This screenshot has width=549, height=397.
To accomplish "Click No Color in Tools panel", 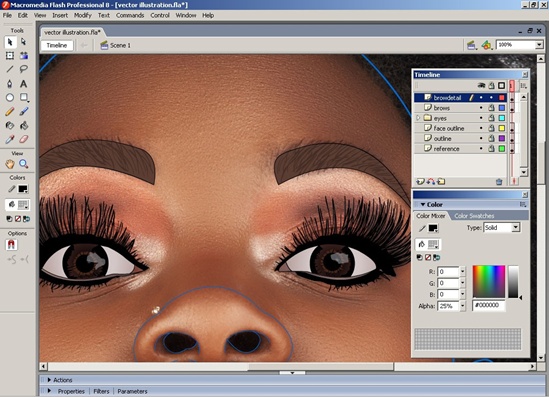I will (x=18, y=219).
